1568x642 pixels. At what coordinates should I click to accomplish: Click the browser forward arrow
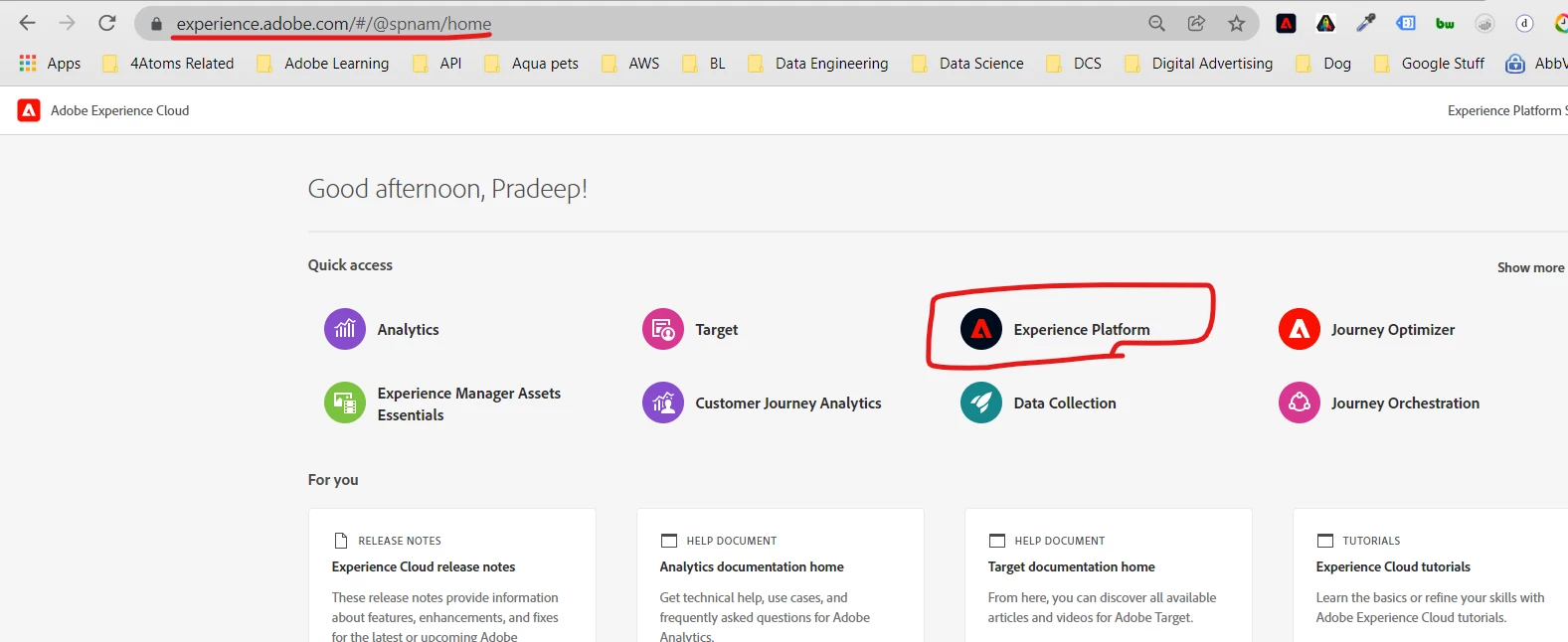[x=67, y=23]
